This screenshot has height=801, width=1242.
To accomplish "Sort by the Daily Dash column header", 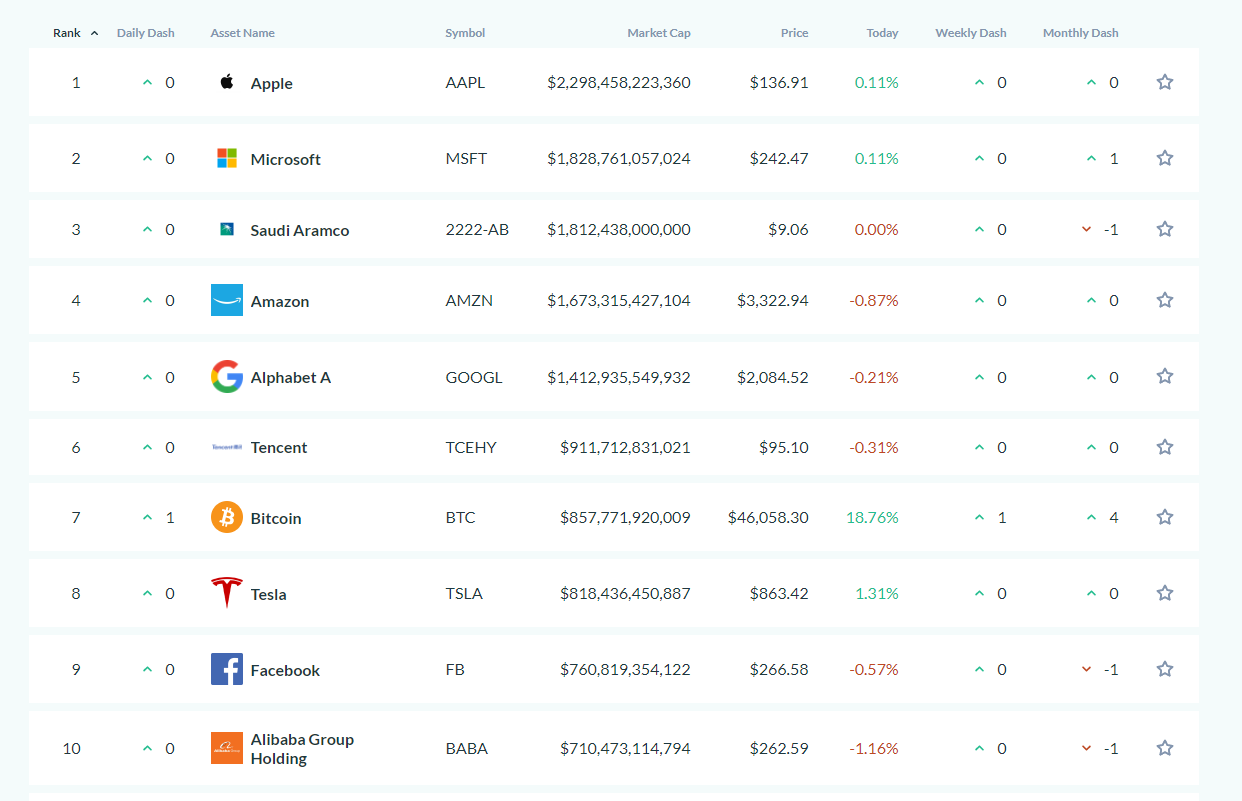I will pos(146,33).
